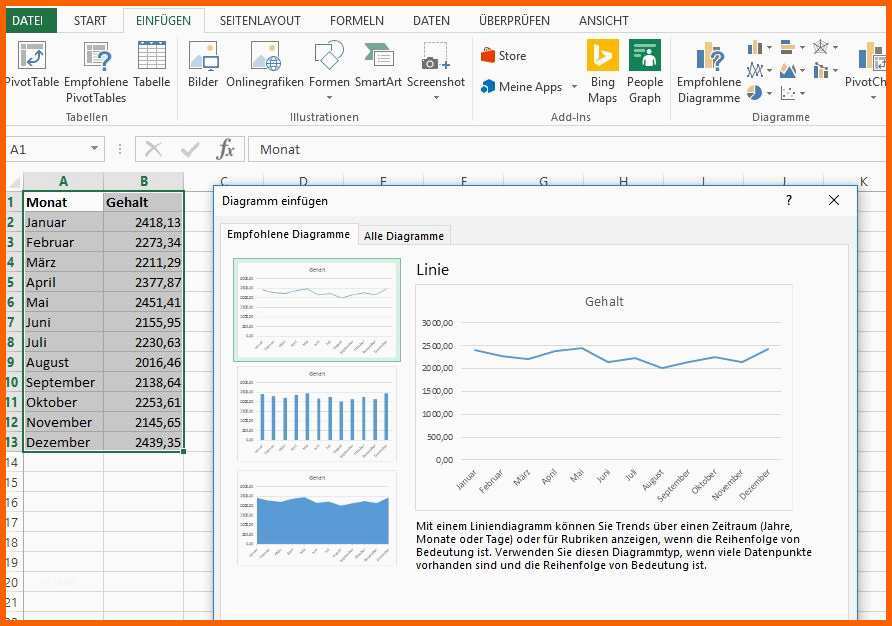Image resolution: width=892 pixels, height=626 pixels.
Task: Choose the pie chart icon
Action: pyautogui.click(x=754, y=92)
